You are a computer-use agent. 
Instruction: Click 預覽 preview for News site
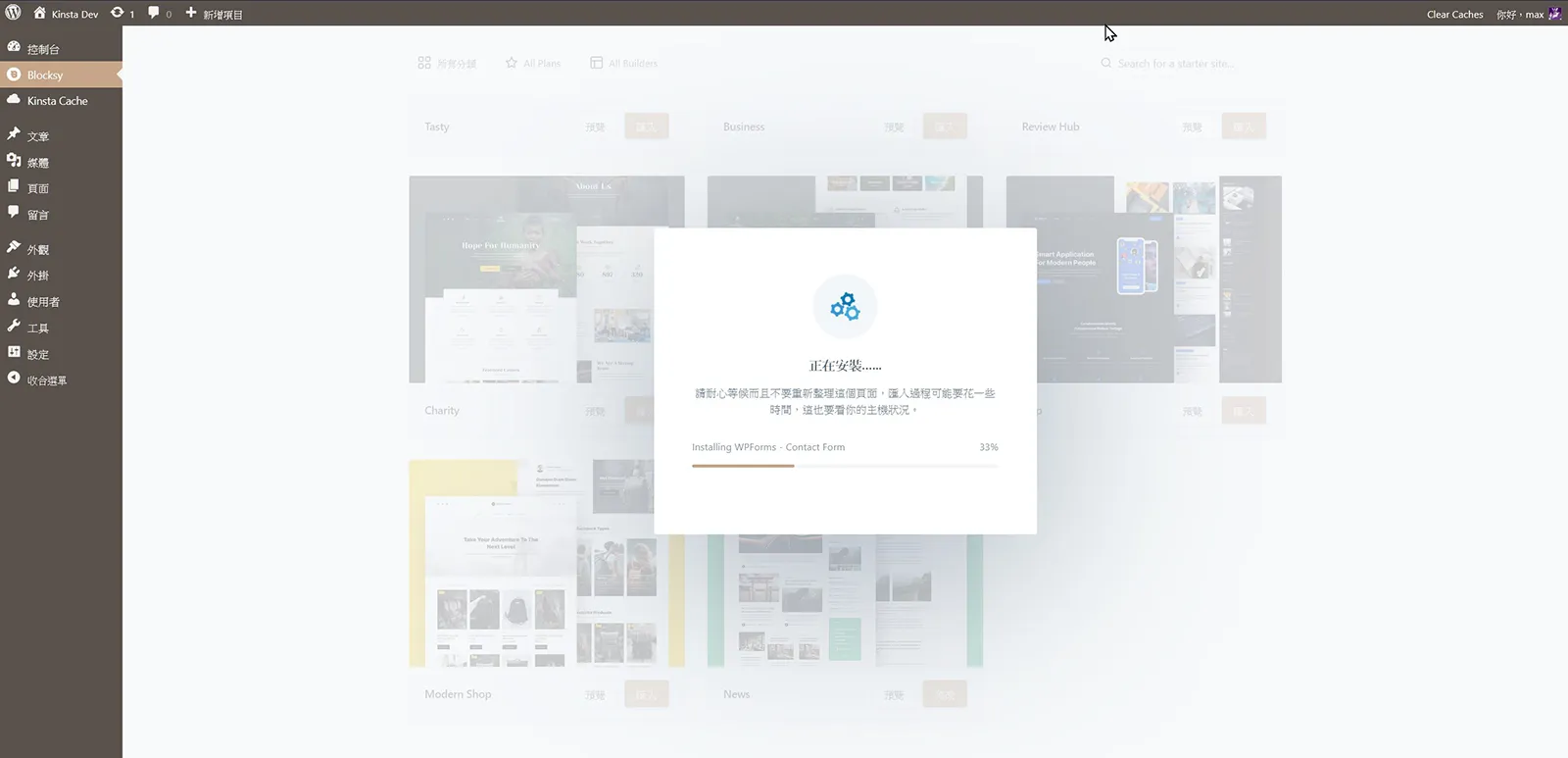coord(894,694)
